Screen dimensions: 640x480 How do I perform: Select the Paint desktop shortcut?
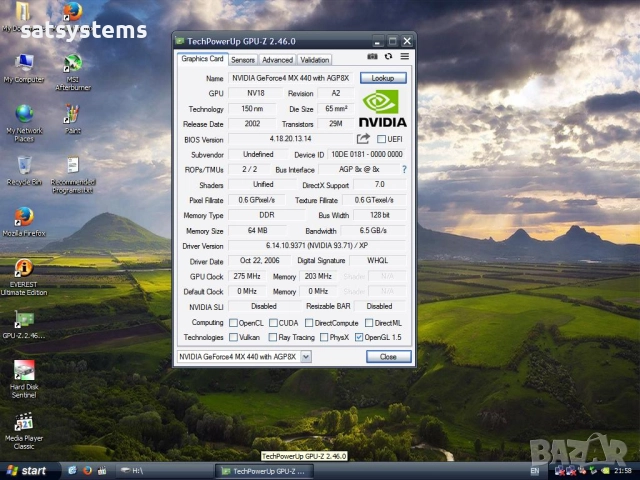(x=73, y=119)
